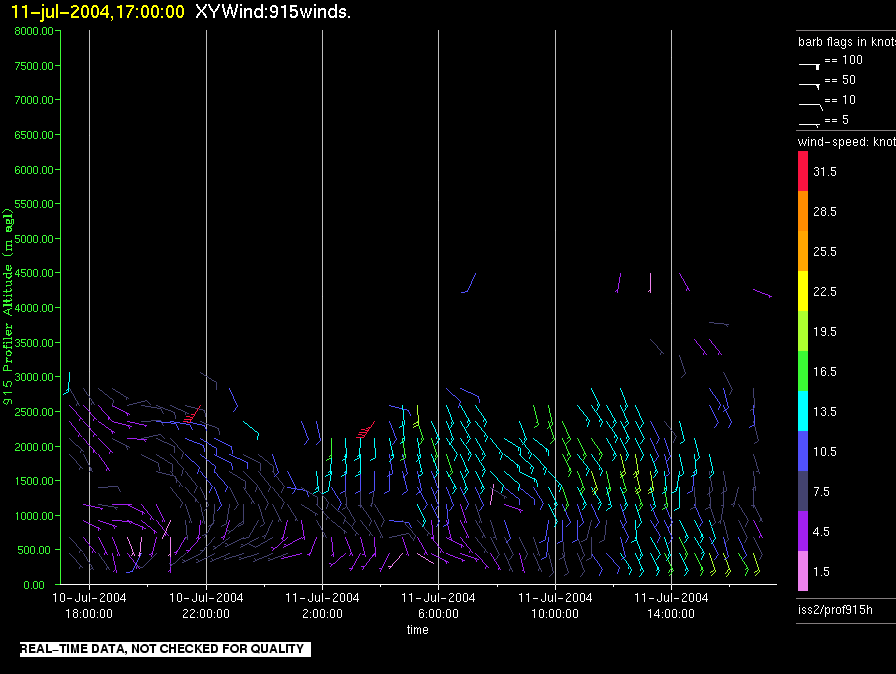Click the 8000.00 altitude axis label
The height and width of the screenshot is (674, 896).
34,31
